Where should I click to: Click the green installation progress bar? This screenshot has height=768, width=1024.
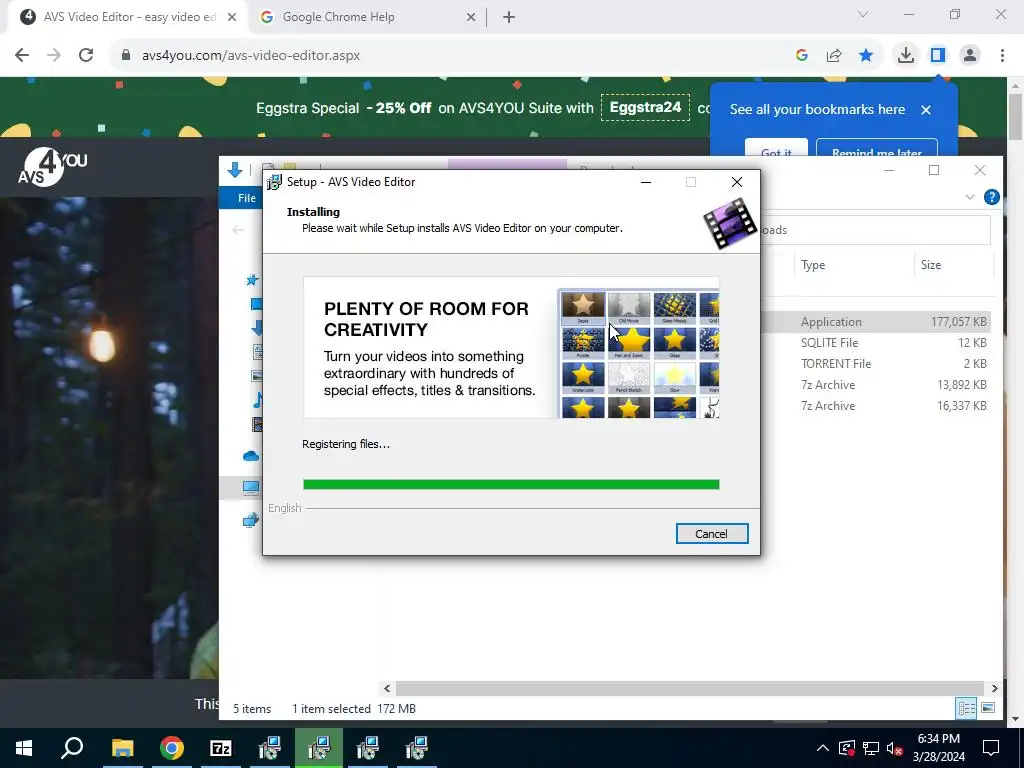coord(511,484)
